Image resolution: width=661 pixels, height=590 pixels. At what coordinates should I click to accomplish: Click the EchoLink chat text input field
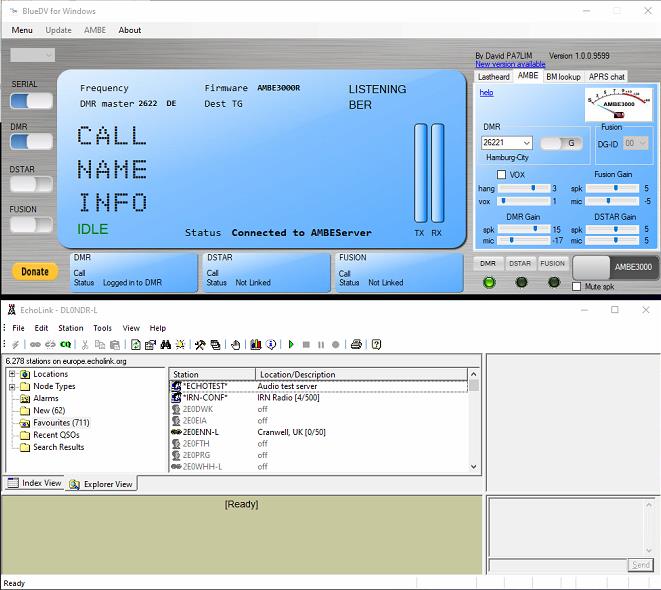558,565
